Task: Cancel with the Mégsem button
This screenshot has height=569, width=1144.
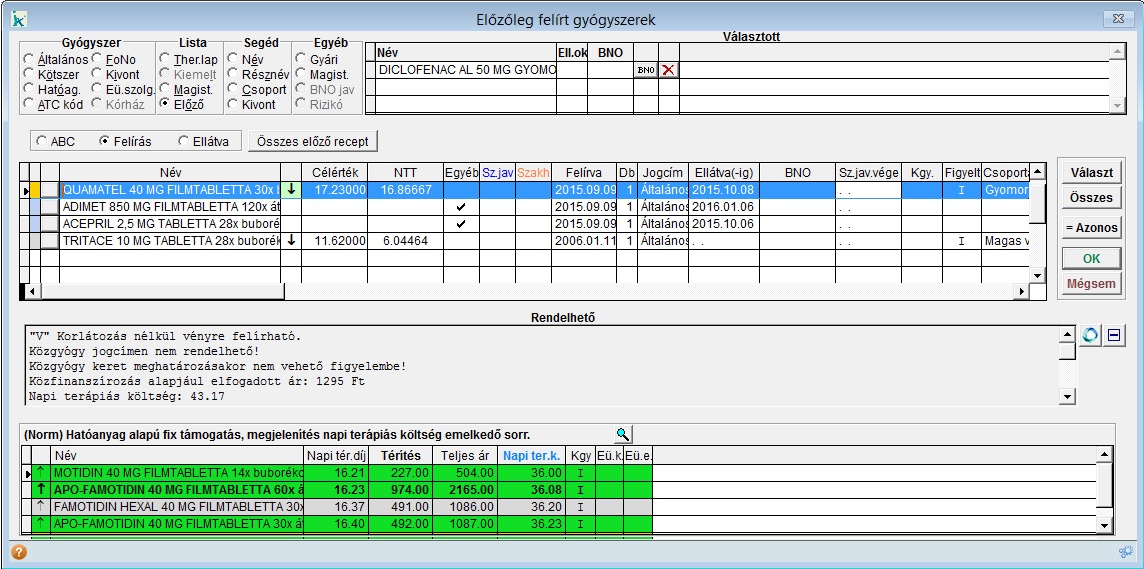Action: [1091, 284]
